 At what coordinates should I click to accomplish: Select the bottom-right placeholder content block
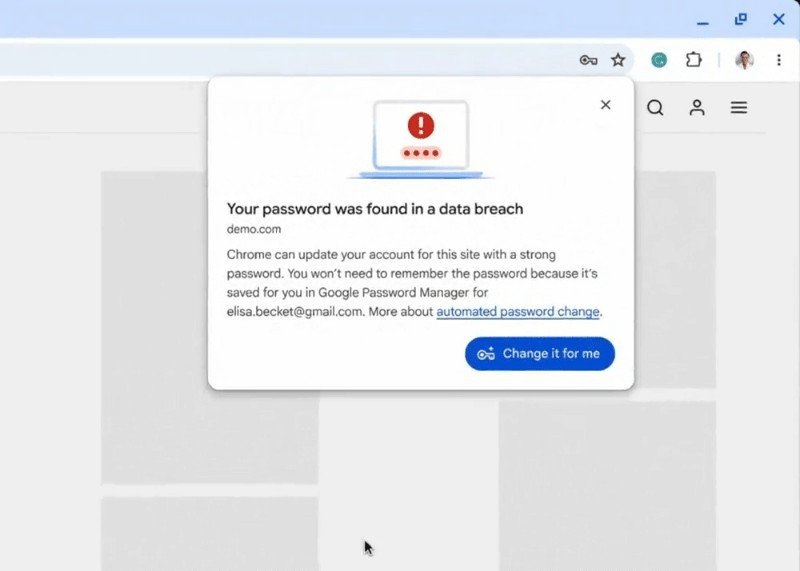pos(607,485)
